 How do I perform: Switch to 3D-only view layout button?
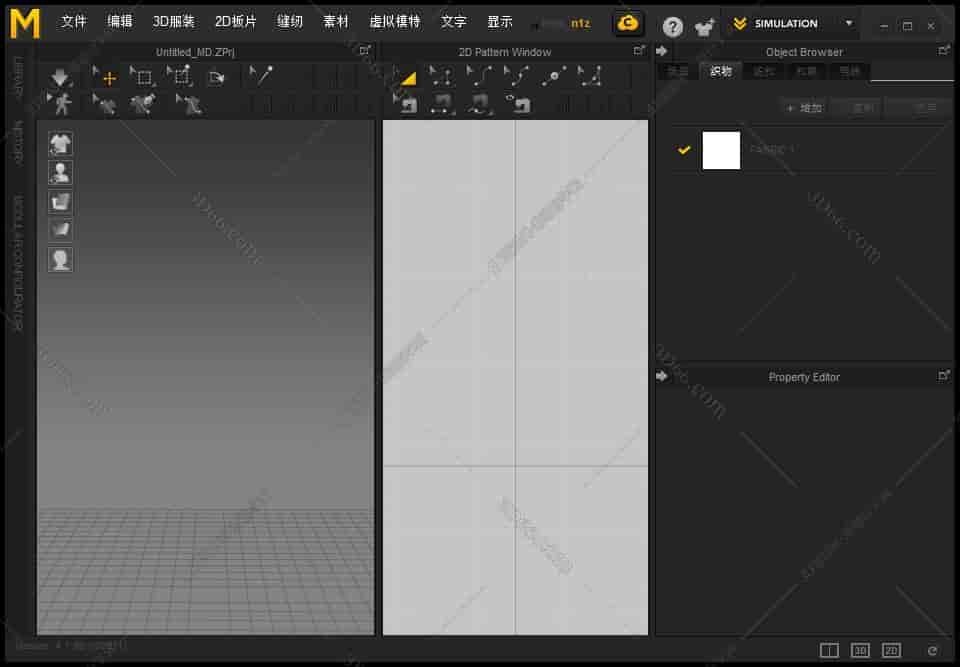(x=860, y=651)
